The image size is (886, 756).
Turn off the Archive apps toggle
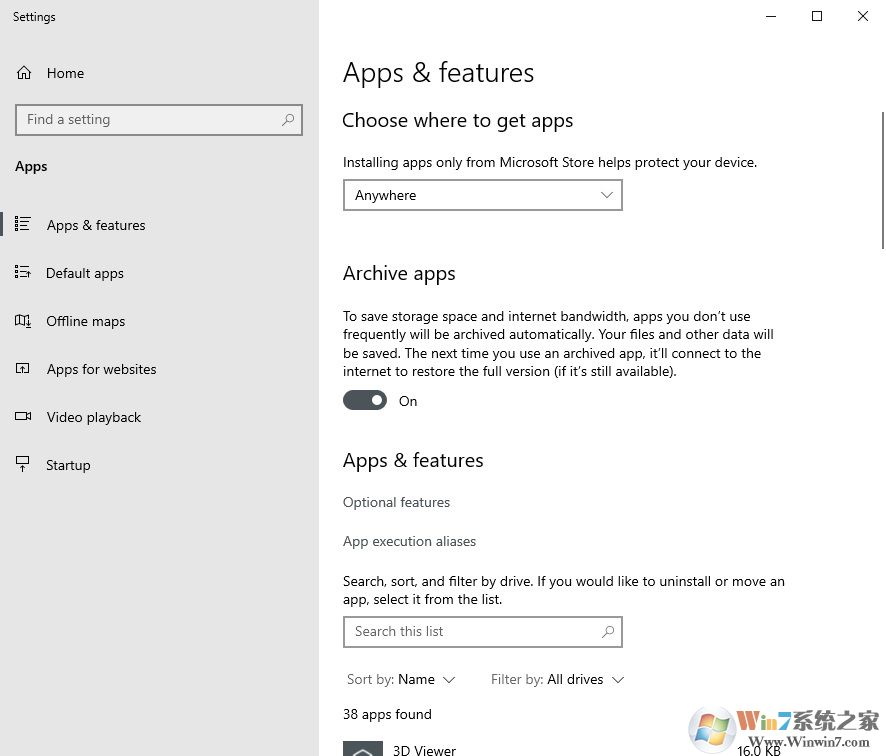click(x=365, y=401)
